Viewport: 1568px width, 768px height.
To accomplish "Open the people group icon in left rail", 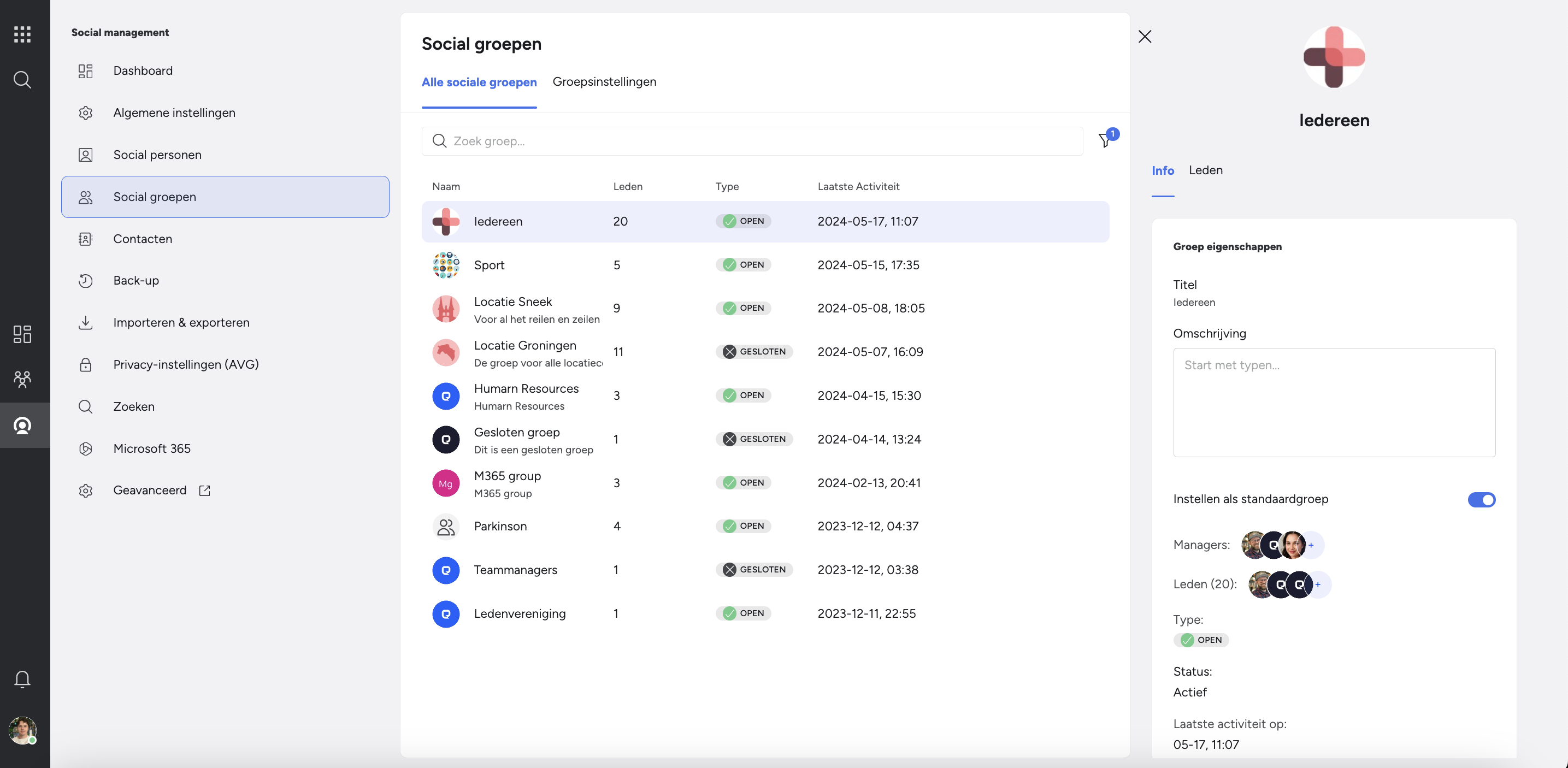I will click(22, 379).
